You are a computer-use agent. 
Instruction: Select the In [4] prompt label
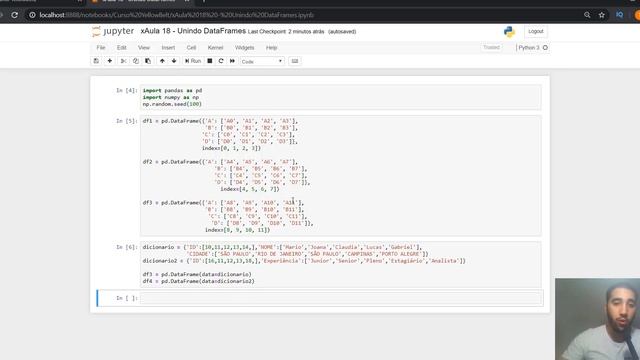pyautogui.click(x=127, y=90)
